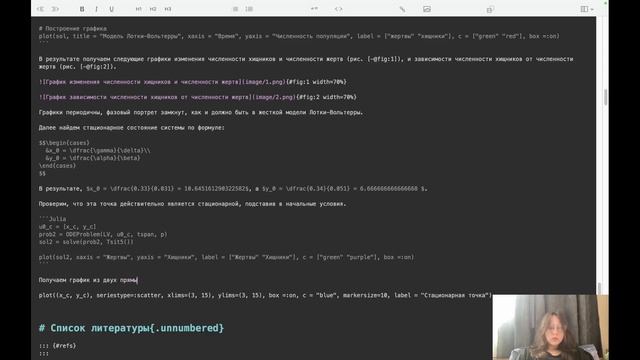Click the line "u0_c = [x_c, y_c]"

coord(67,227)
